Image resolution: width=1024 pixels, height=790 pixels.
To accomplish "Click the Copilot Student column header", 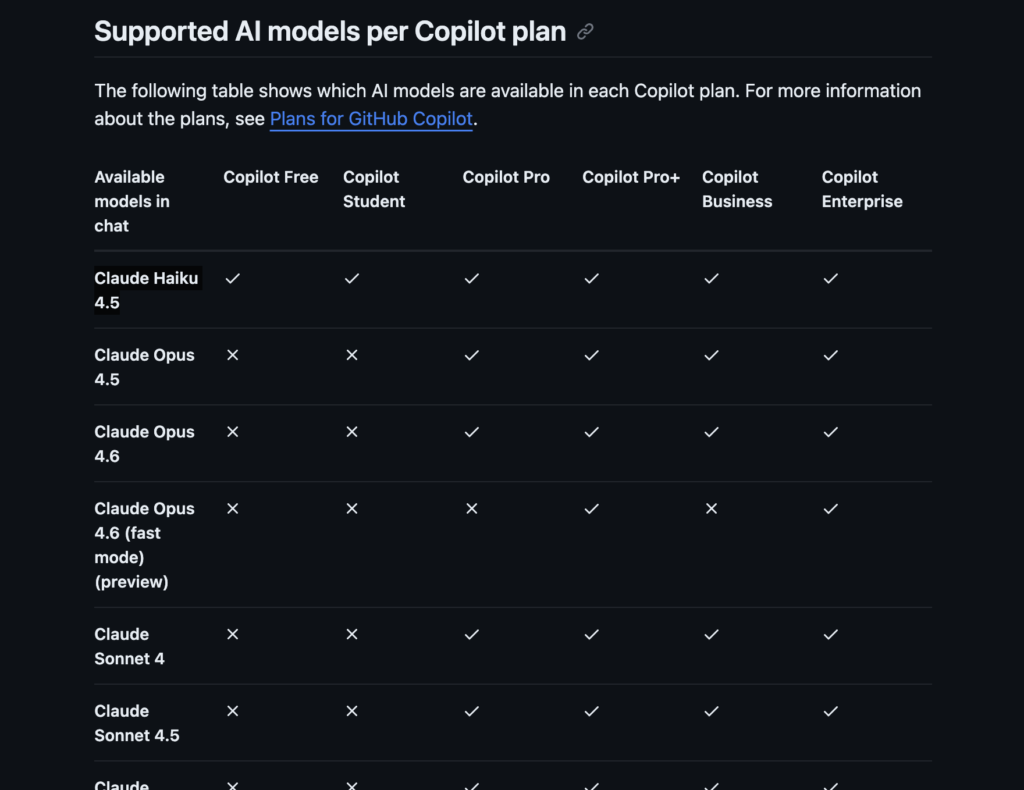I will point(374,189).
